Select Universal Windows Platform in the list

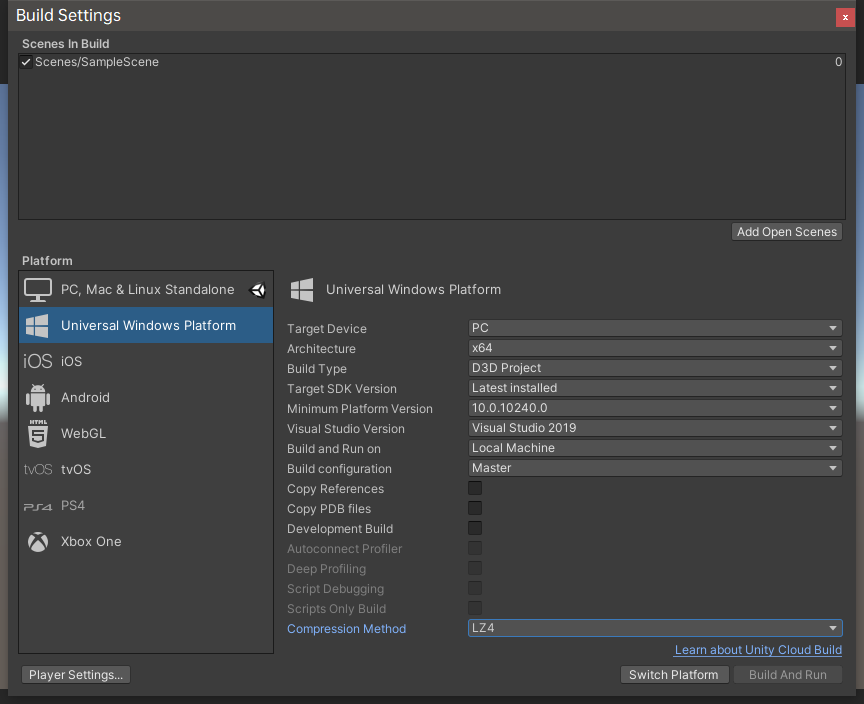pos(146,326)
